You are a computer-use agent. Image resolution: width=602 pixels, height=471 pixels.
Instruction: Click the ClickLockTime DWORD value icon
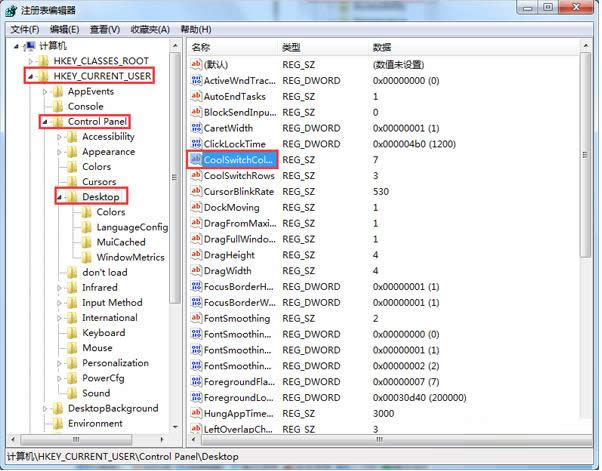click(x=196, y=144)
